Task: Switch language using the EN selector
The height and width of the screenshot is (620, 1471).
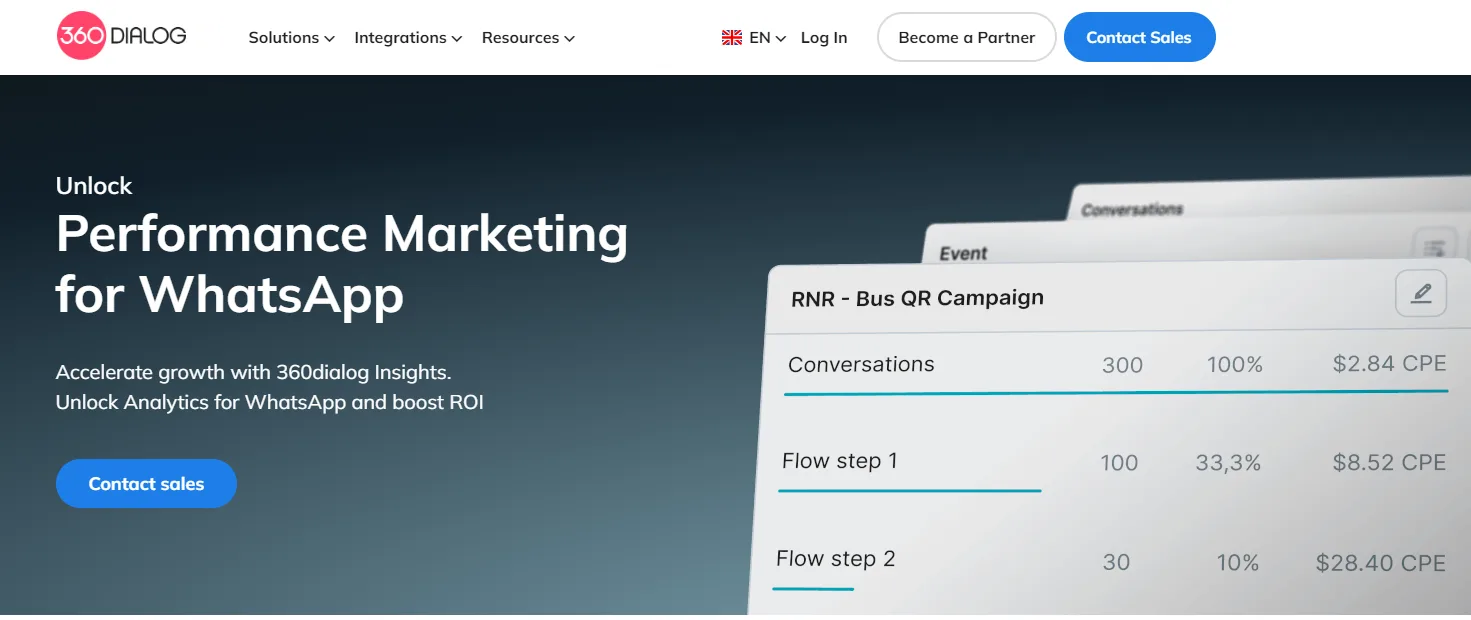Action: click(756, 36)
